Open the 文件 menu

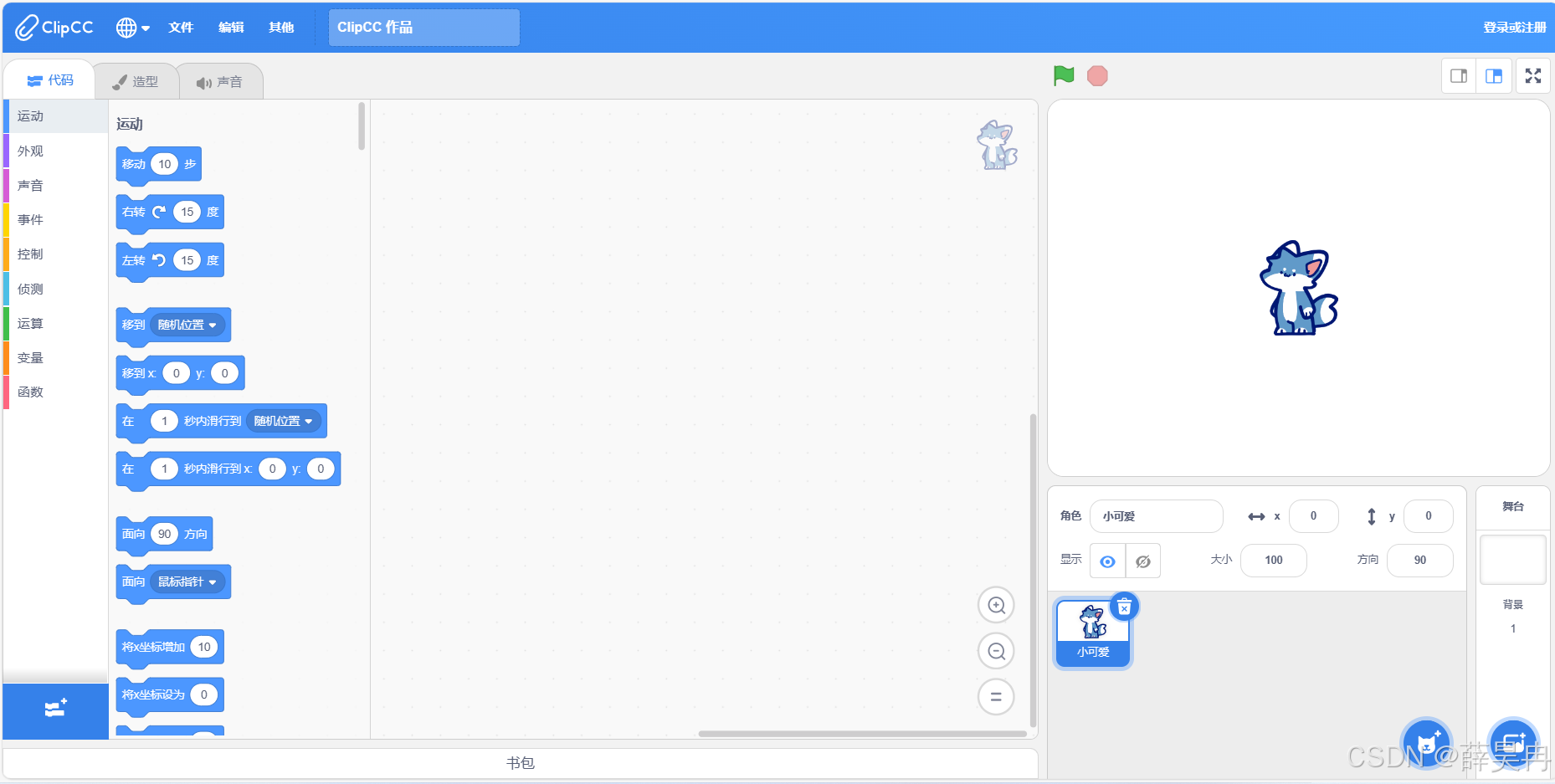coord(181,28)
